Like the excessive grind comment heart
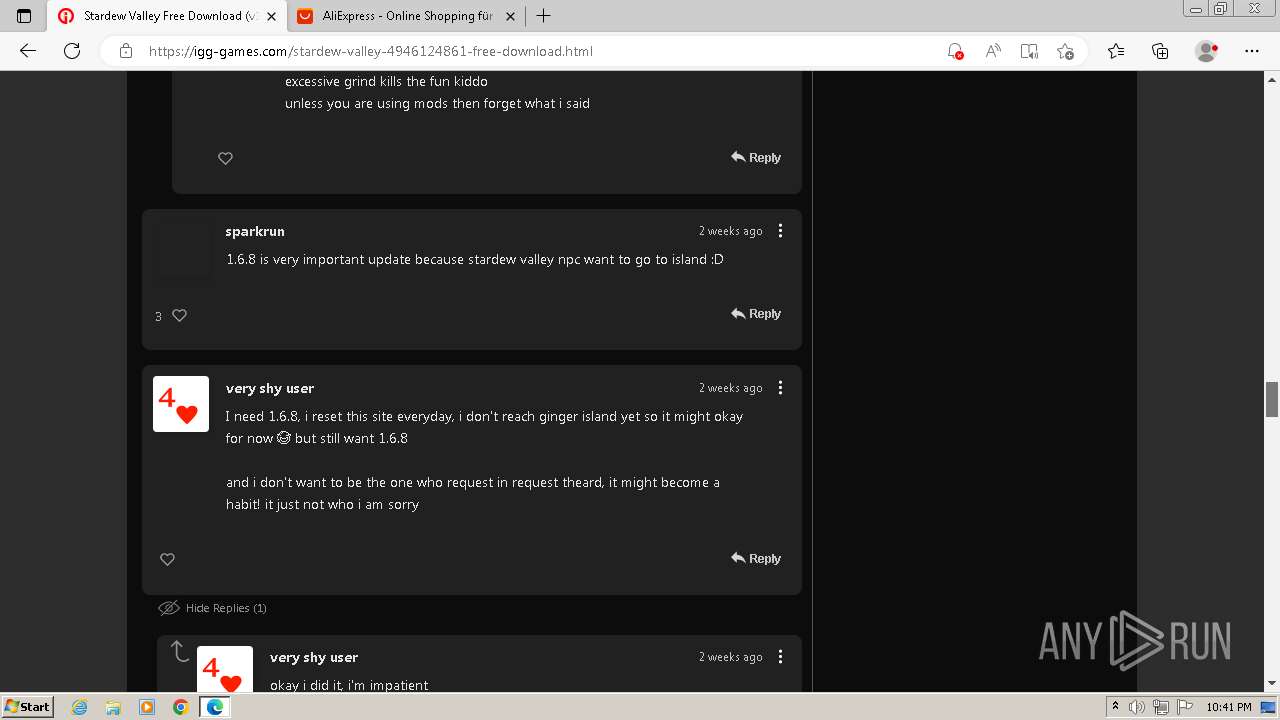Viewport: 1280px width, 720px height. [x=225, y=158]
